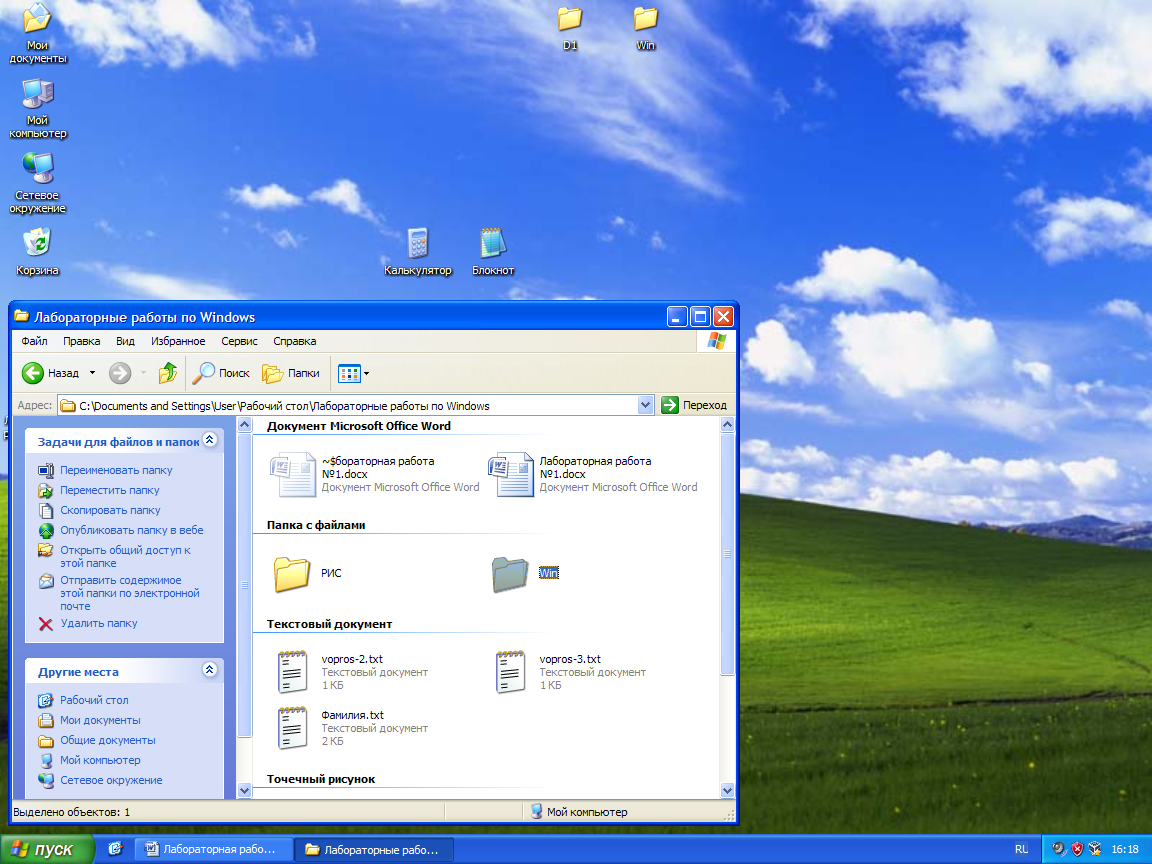The image size is (1152, 864).
Task: Select the highlighted Win folder in Explorer
Action: (x=525, y=573)
